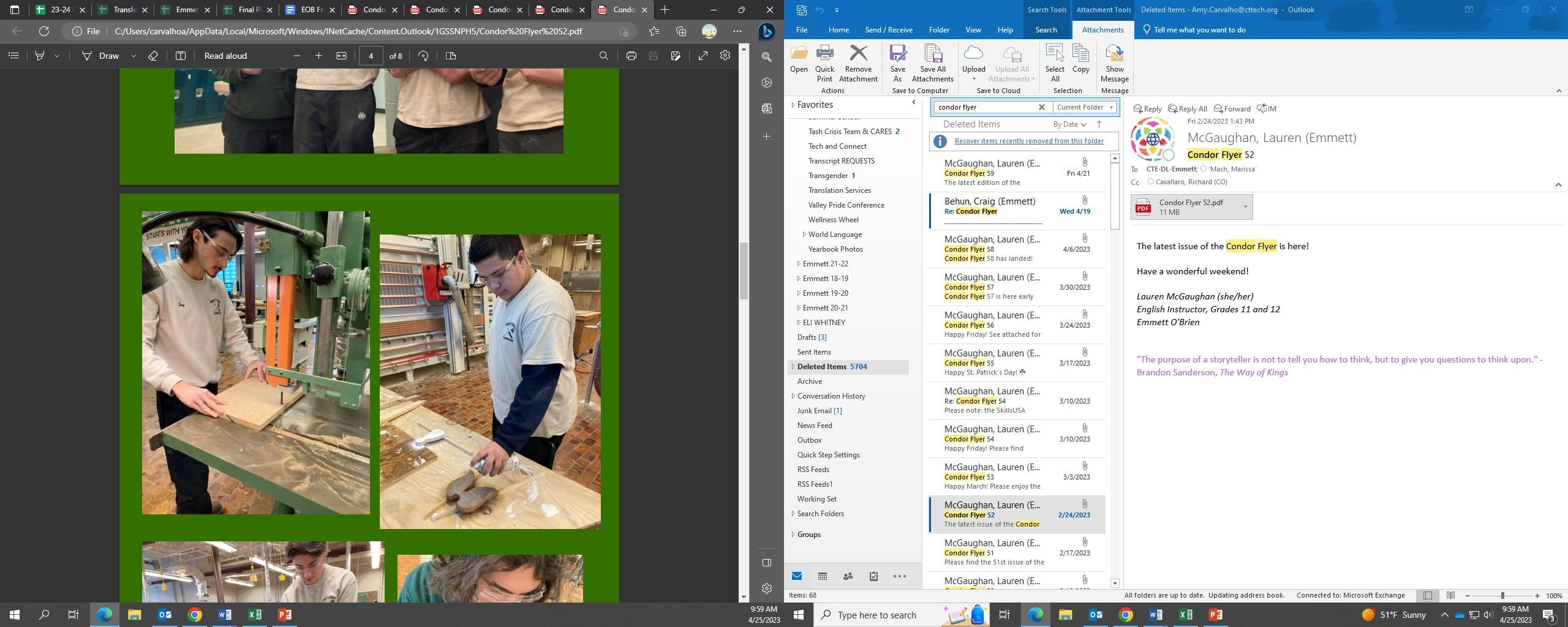
Task: Click Show Message in the Outlook ribbon
Action: tap(1114, 64)
